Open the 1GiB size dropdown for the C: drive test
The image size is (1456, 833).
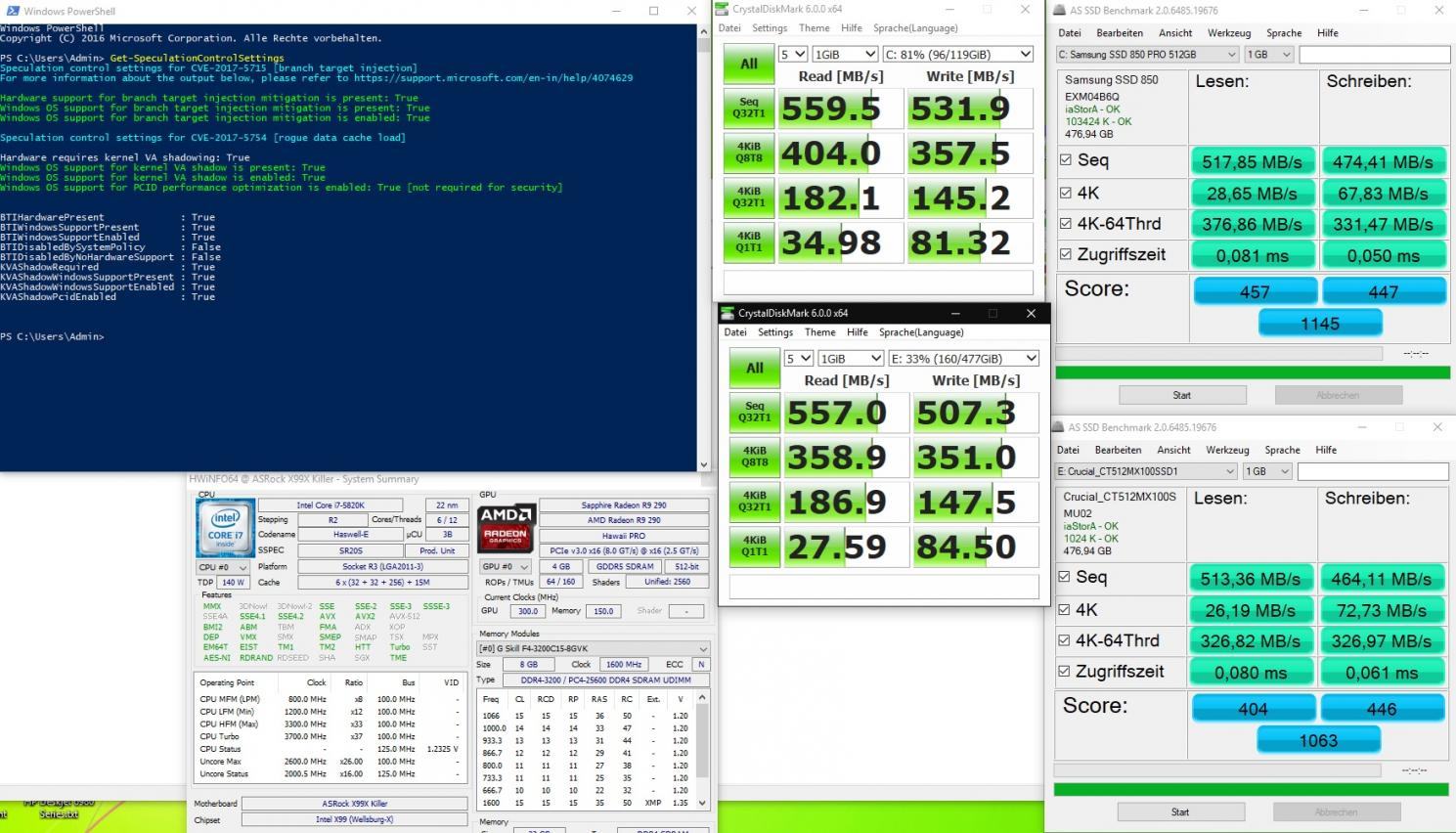click(844, 54)
